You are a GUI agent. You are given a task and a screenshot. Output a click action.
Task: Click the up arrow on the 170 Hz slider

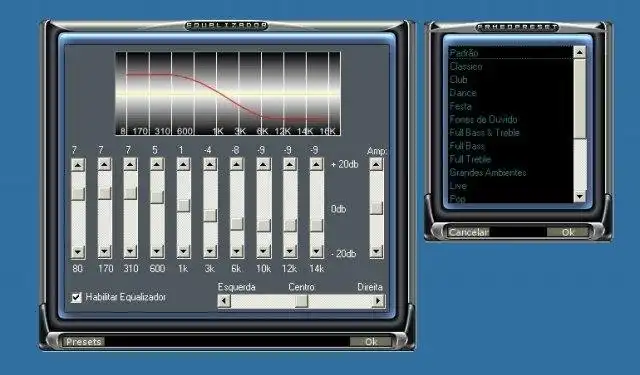point(104,165)
